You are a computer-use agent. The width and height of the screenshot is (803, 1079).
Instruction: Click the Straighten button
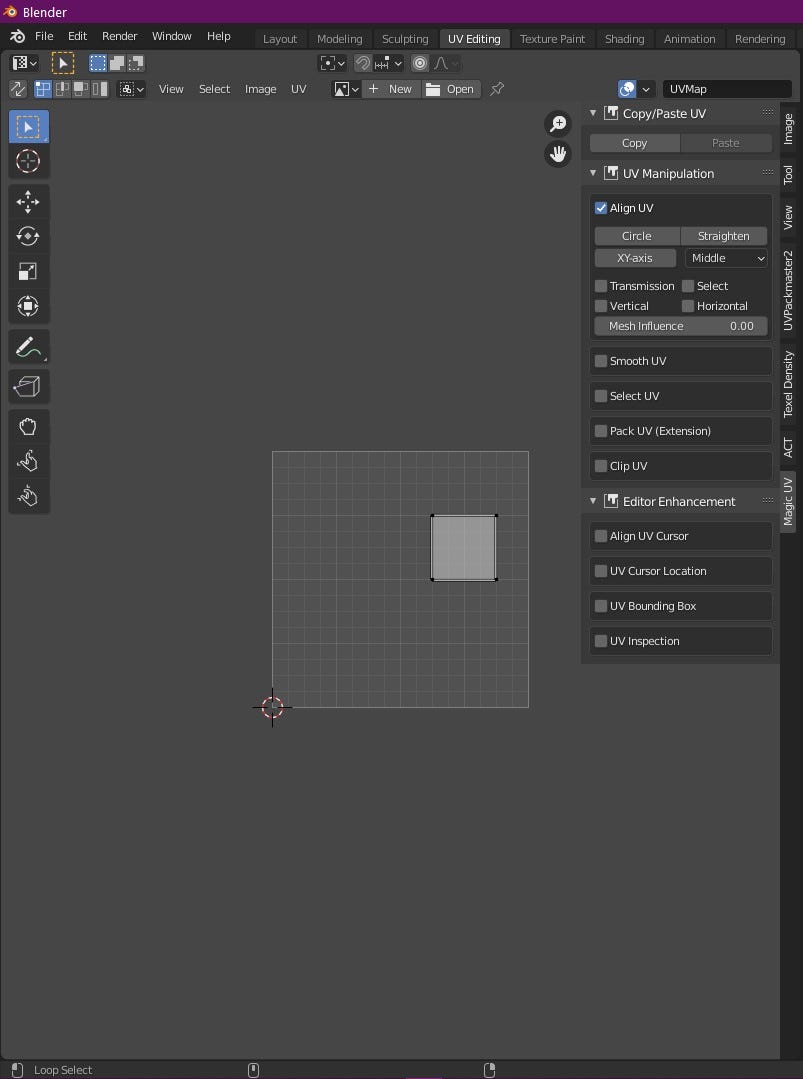pyautogui.click(x=723, y=235)
